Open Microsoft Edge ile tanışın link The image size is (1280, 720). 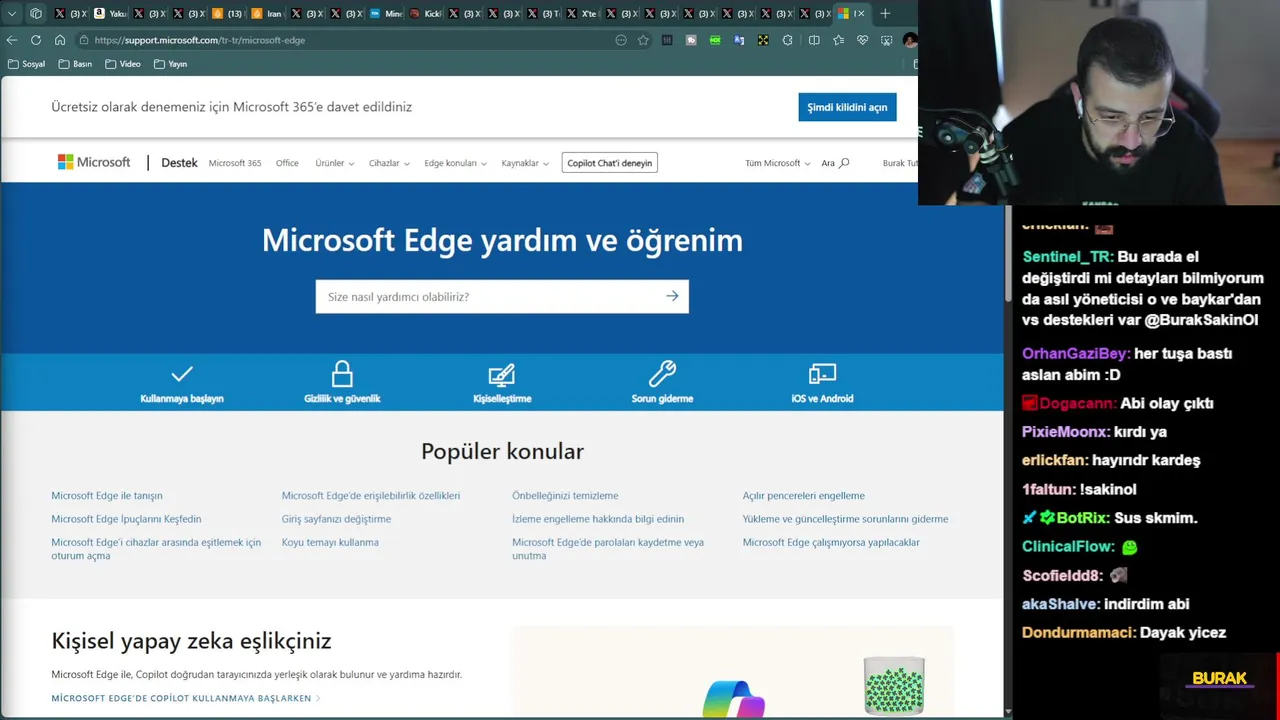[x=107, y=495]
